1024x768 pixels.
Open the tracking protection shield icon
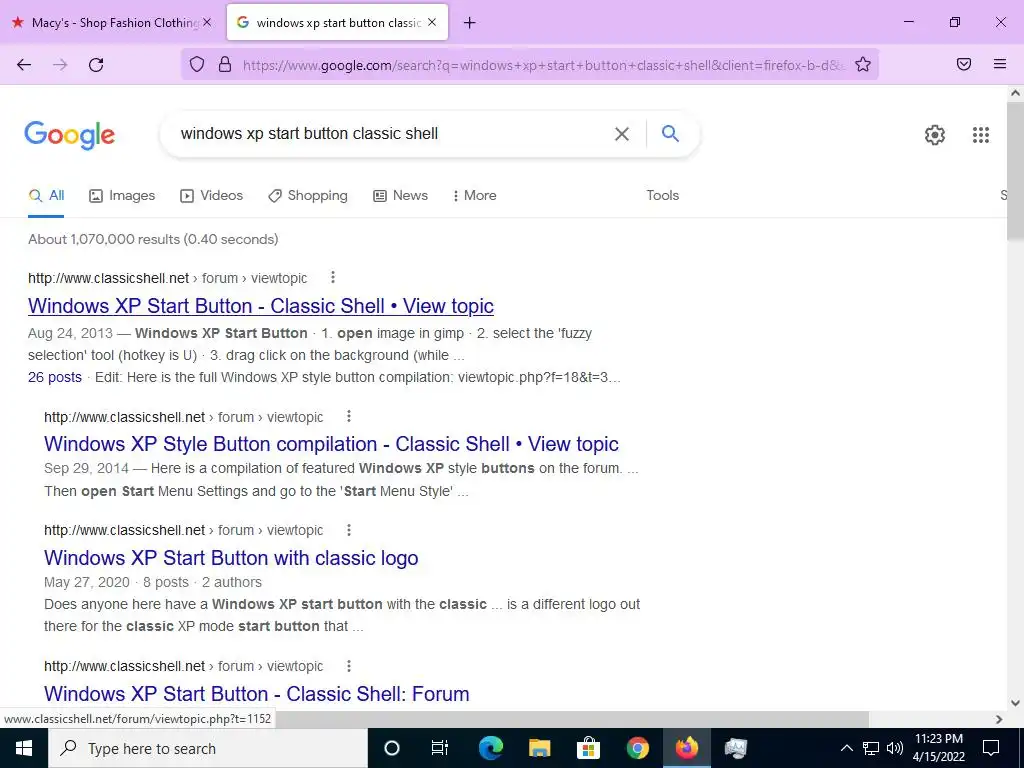pos(197,64)
